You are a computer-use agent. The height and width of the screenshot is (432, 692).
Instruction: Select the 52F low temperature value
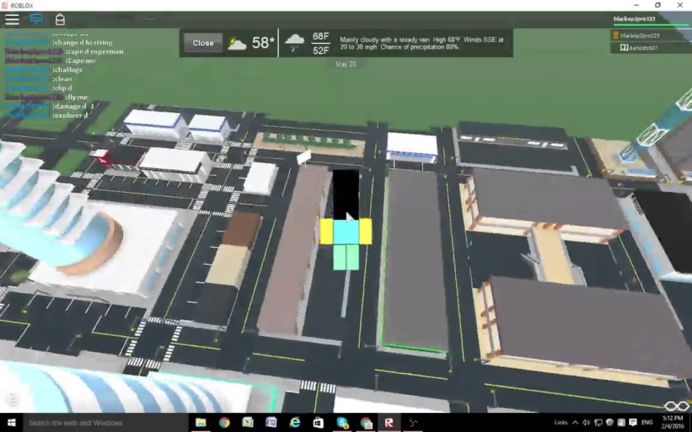tap(320, 50)
